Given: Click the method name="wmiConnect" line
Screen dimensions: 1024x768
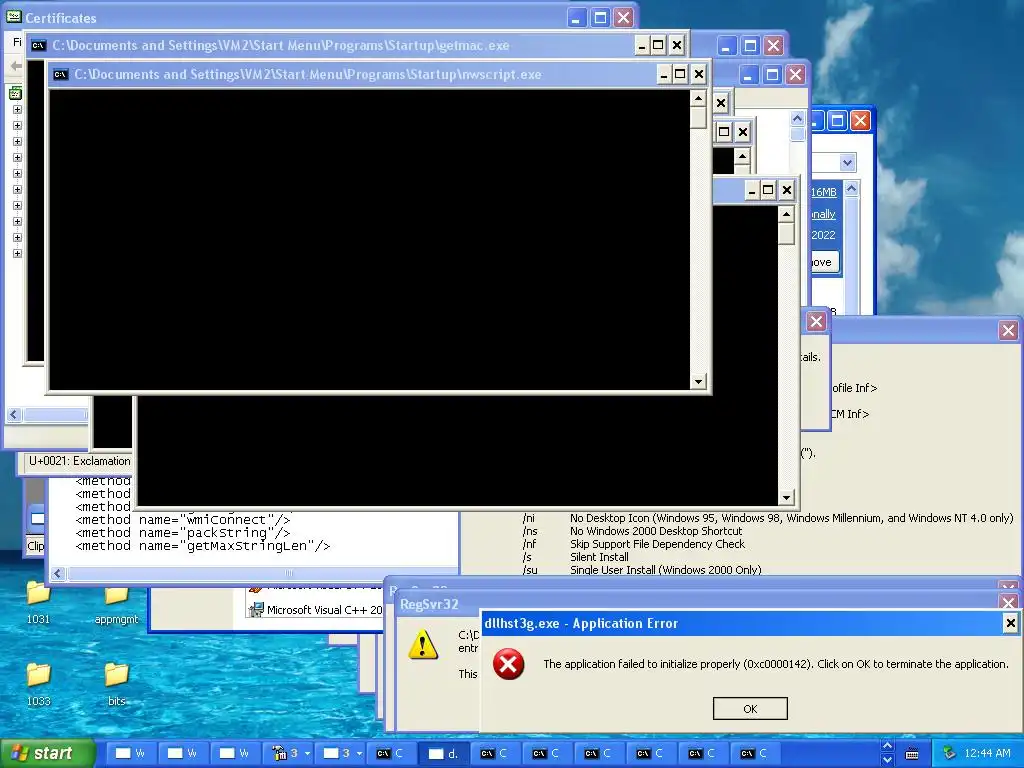Looking at the screenshot, I should (x=183, y=520).
